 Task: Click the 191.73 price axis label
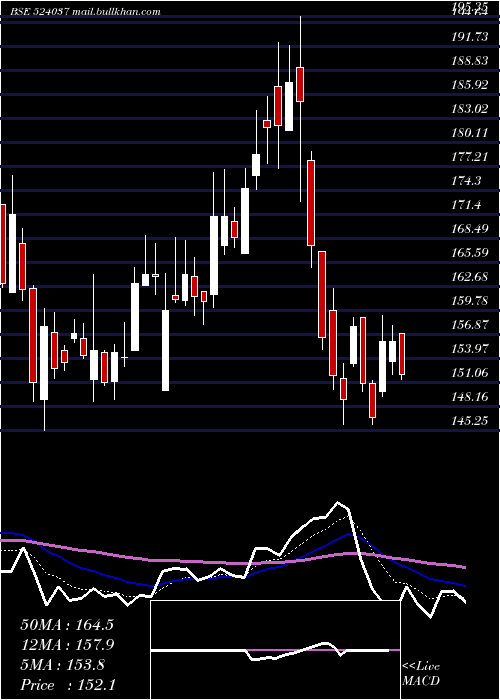click(x=470, y=37)
